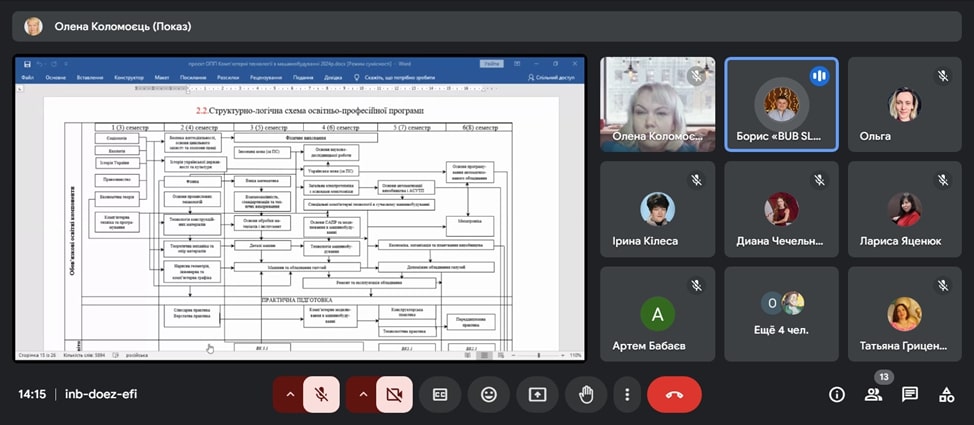Select Диана Чечельн... participant tile
The image size is (974, 425).
(x=781, y=209)
